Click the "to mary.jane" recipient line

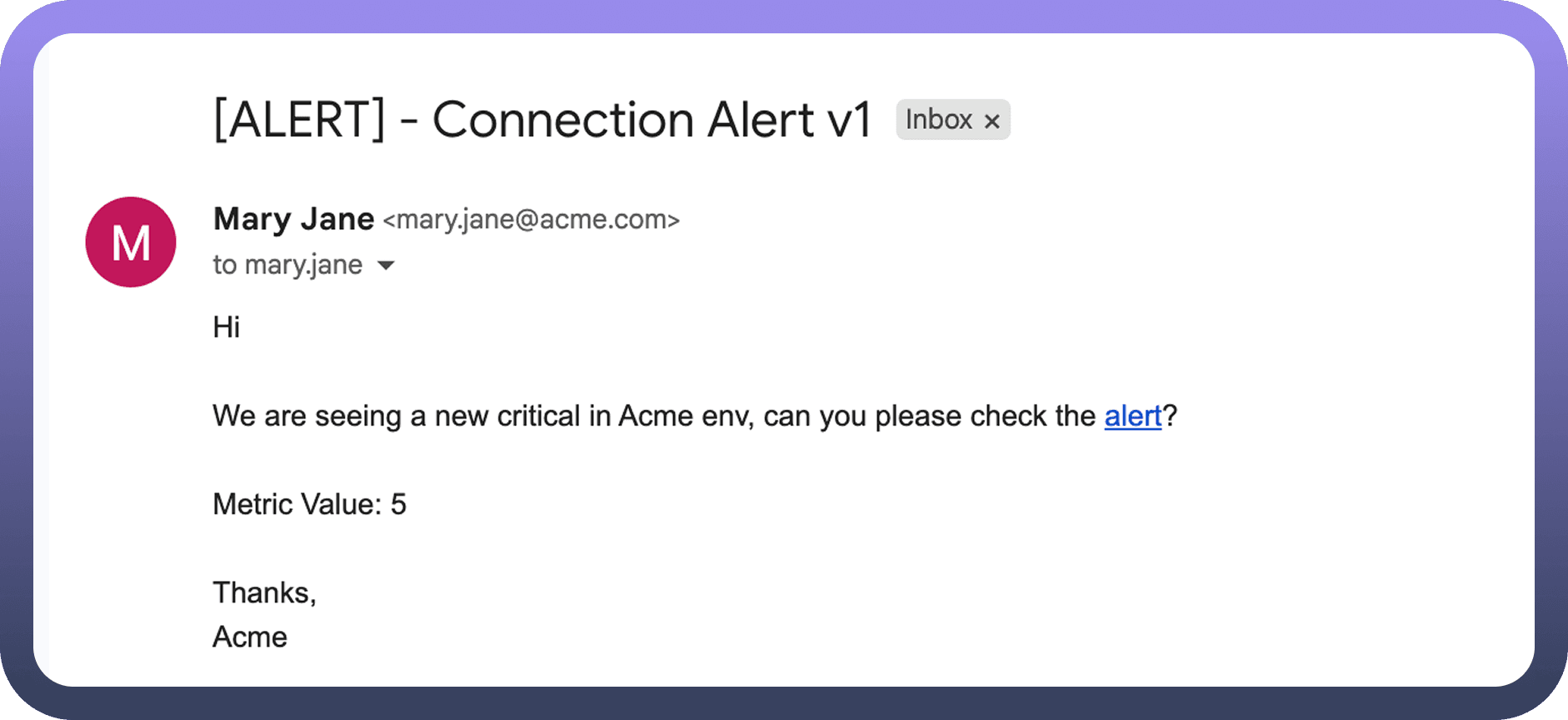point(287,265)
